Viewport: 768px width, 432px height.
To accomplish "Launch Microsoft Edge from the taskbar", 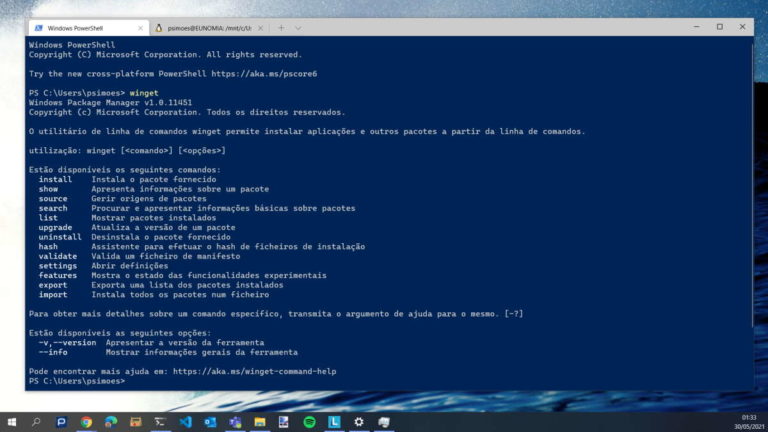I will (x=111, y=422).
